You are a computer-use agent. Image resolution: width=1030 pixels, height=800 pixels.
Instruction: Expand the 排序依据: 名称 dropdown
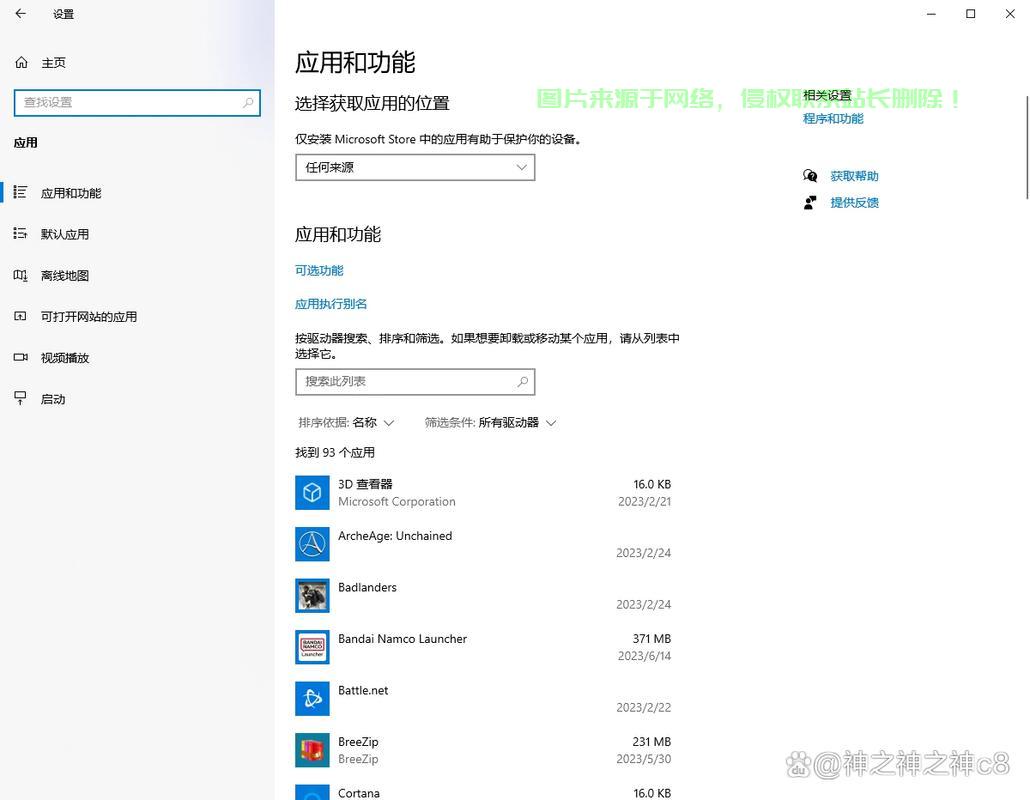click(346, 423)
